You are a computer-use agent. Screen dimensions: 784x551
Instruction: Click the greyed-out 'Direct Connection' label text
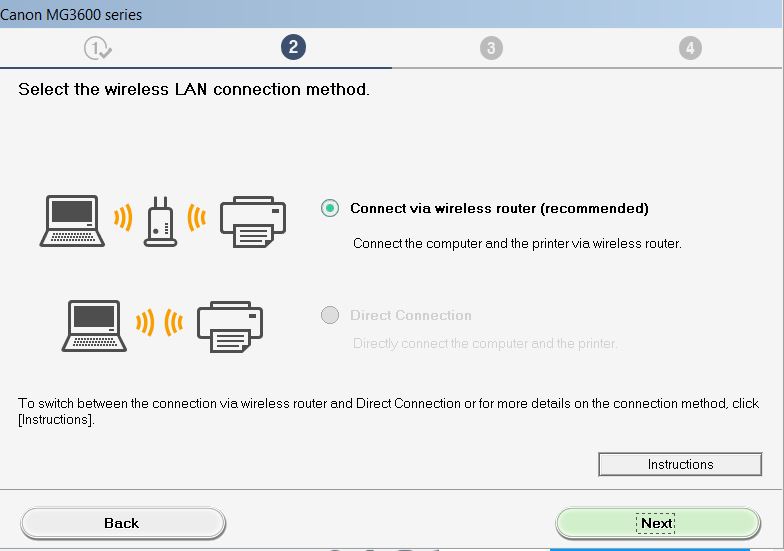[x=411, y=315]
